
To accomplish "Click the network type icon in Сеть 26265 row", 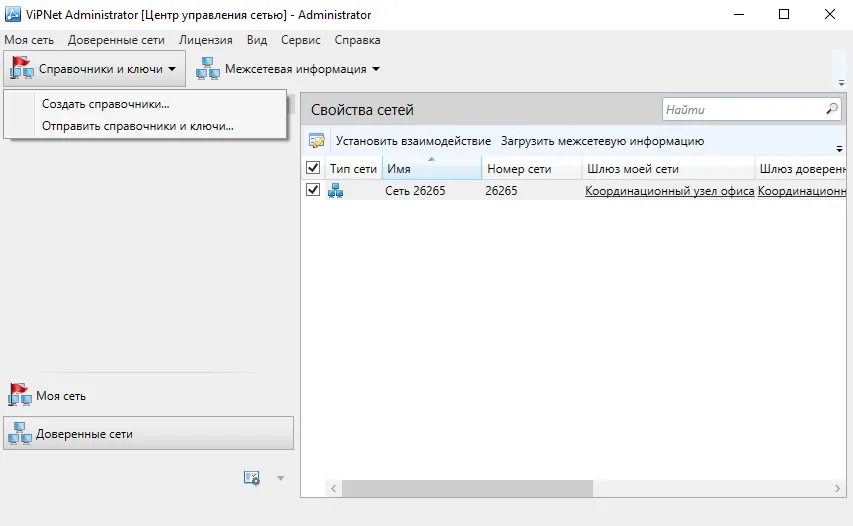I will coord(336,190).
